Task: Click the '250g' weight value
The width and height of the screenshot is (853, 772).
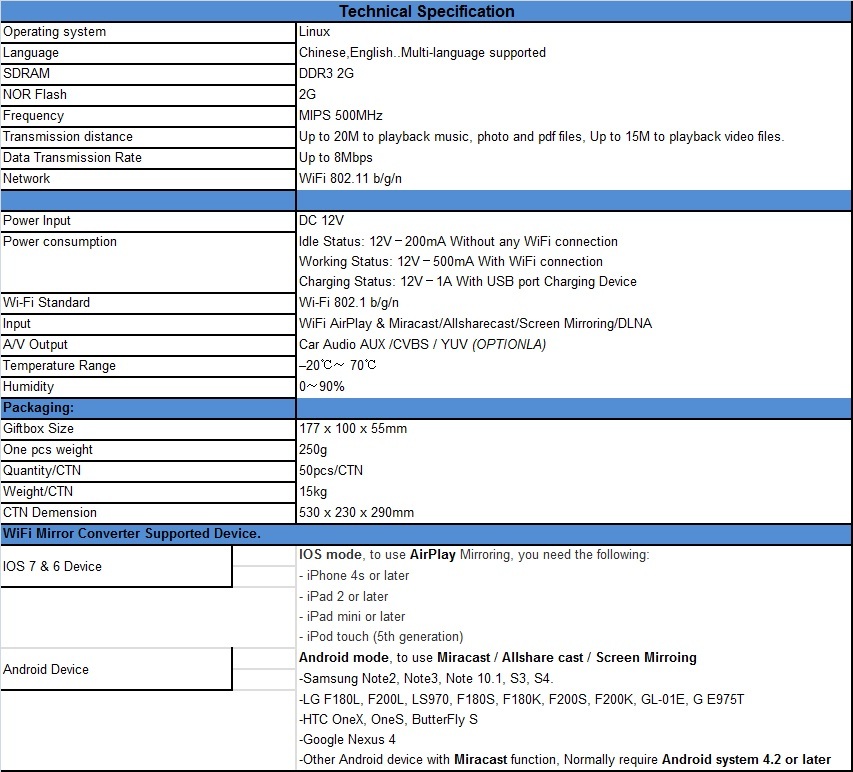Action: tap(313, 450)
